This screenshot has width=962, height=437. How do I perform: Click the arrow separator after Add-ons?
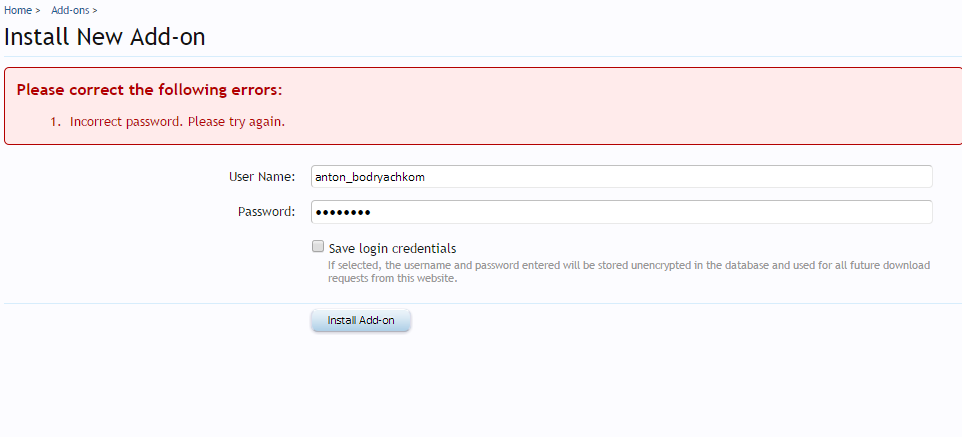(x=95, y=10)
